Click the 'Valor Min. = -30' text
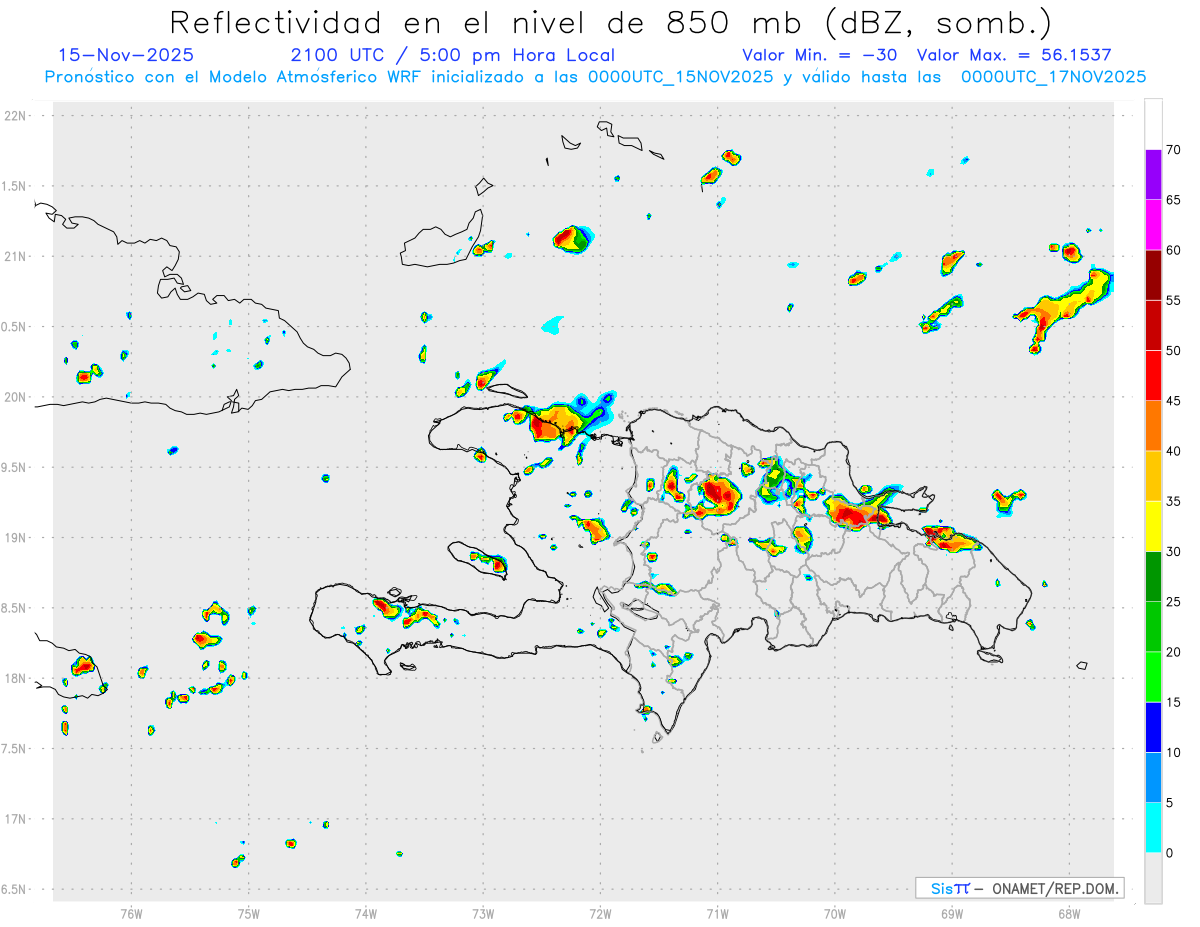This screenshot has height=927, width=1200. pyautogui.click(x=820, y=55)
